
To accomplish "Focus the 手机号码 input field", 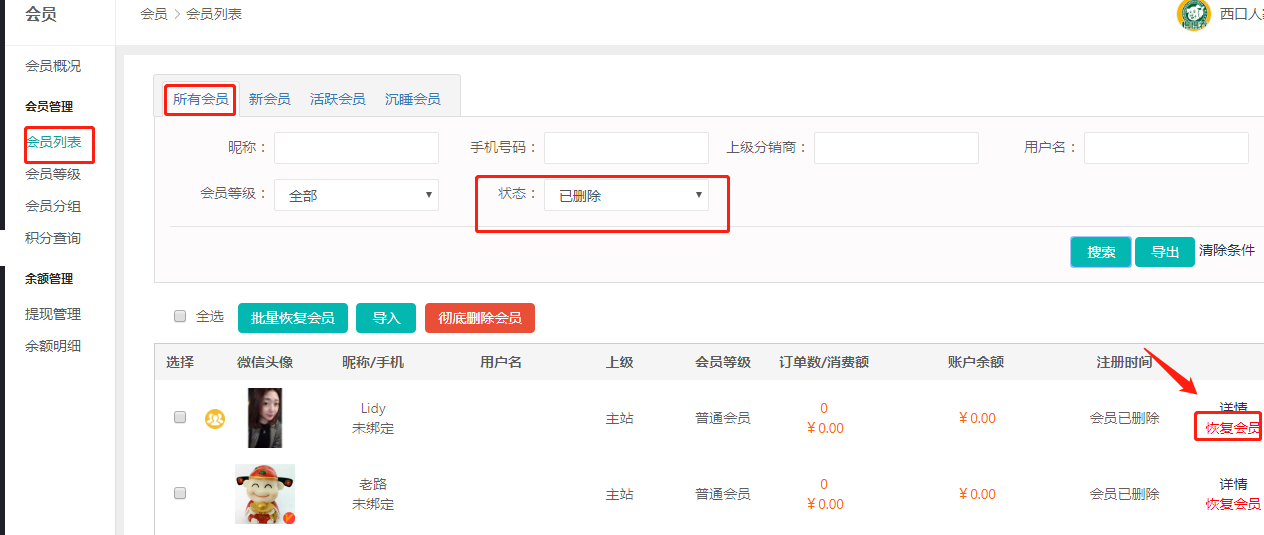I will pos(626,148).
